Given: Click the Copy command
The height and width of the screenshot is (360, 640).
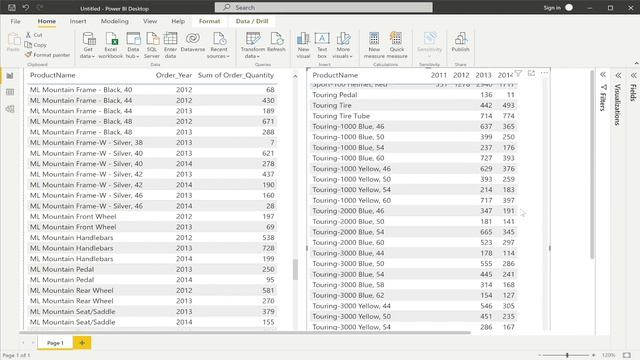Looking at the screenshot, I should (36, 45).
